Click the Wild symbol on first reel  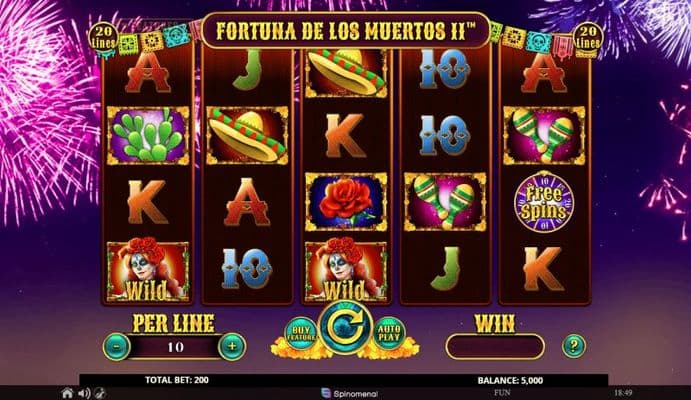click(148, 271)
